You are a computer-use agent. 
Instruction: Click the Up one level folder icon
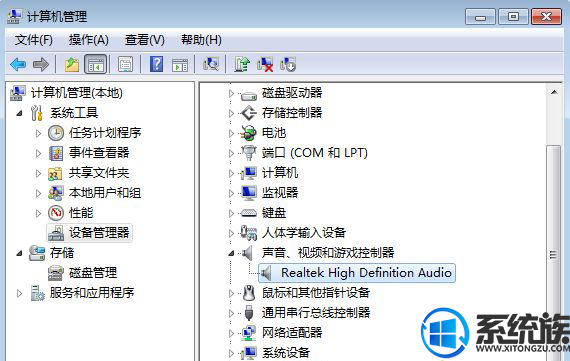[x=72, y=65]
